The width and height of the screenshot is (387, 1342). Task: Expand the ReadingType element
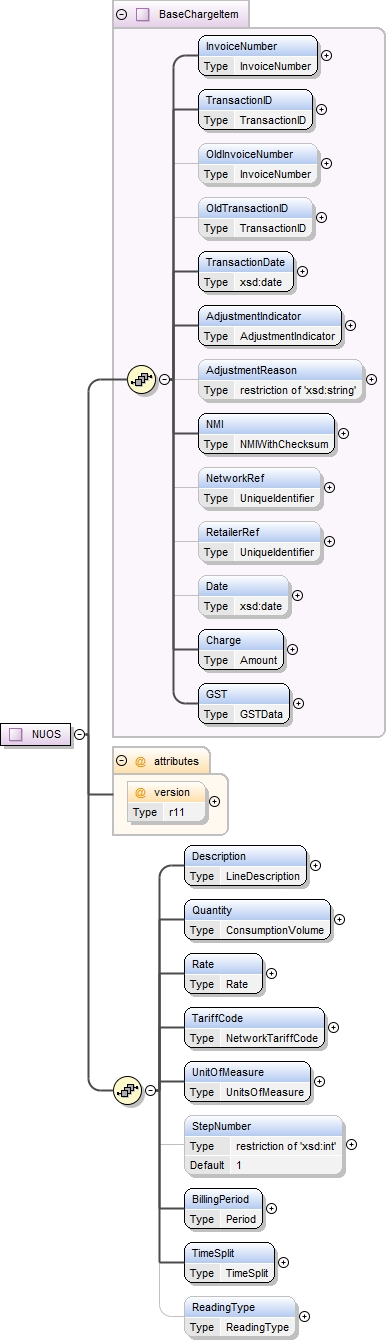(x=305, y=1317)
